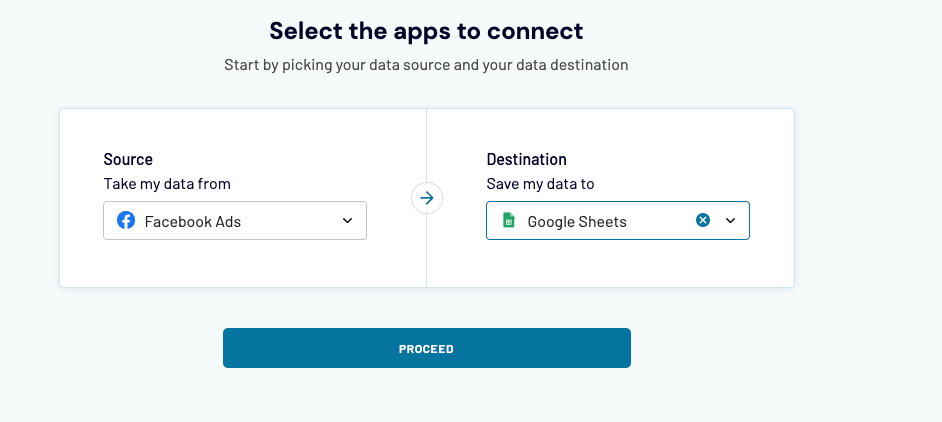Viewport: 942px width, 422px height.
Task: Select the 'Facebook Ads' text in the Source field
Action: pyautogui.click(x=193, y=222)
